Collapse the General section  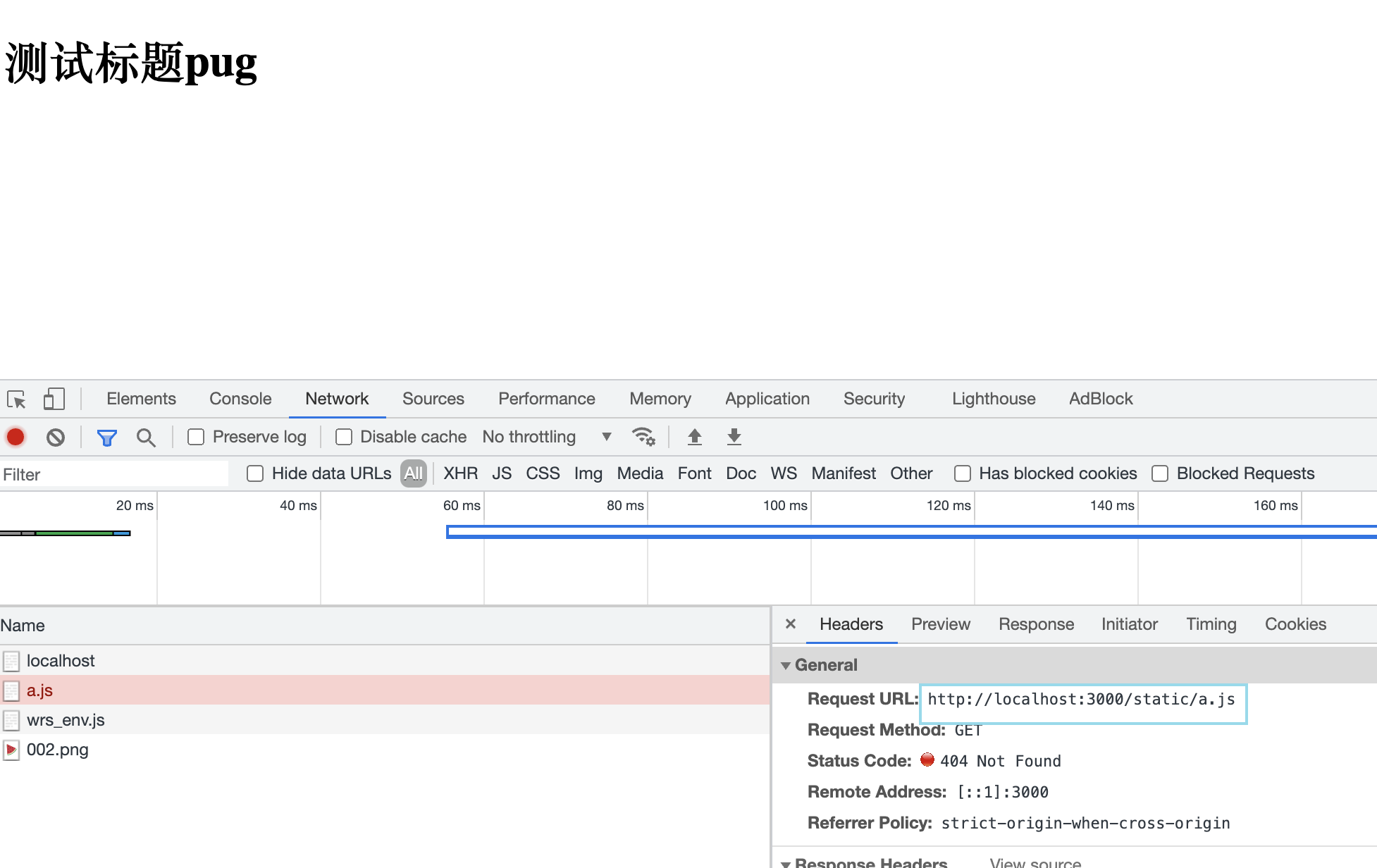786,666
